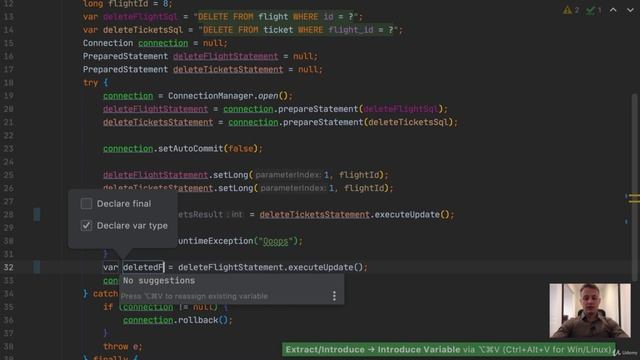Jump to previous highlighted problem arrow
Image resolution: width=640 pixels, height=360 pixels.
[613, 10]
